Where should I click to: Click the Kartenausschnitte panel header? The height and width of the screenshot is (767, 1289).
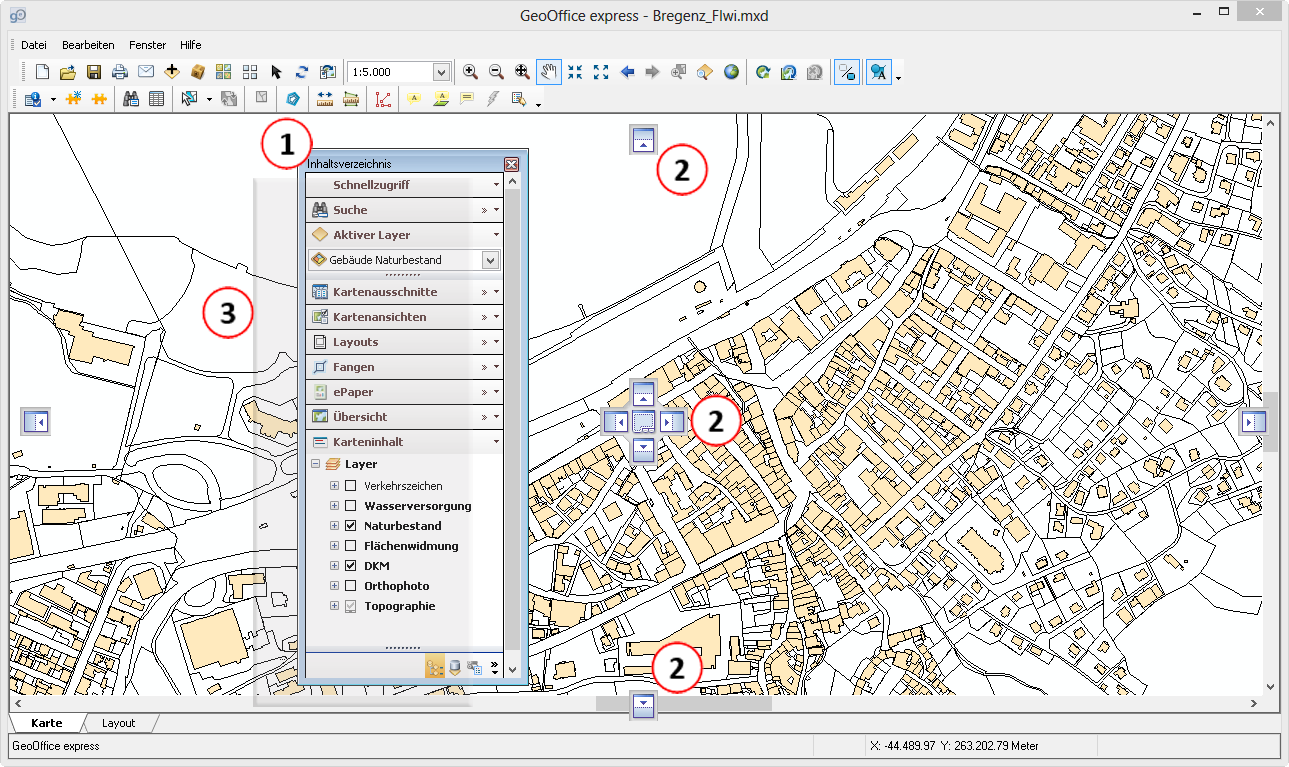(385, 292)
